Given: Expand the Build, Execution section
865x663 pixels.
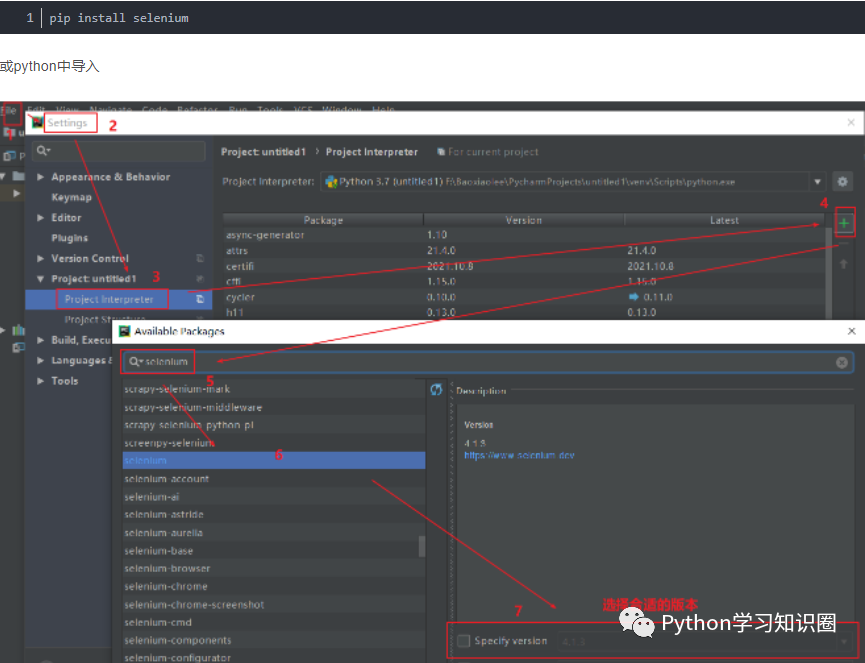Looking at the screenshot, I should [x=40, y=340].
